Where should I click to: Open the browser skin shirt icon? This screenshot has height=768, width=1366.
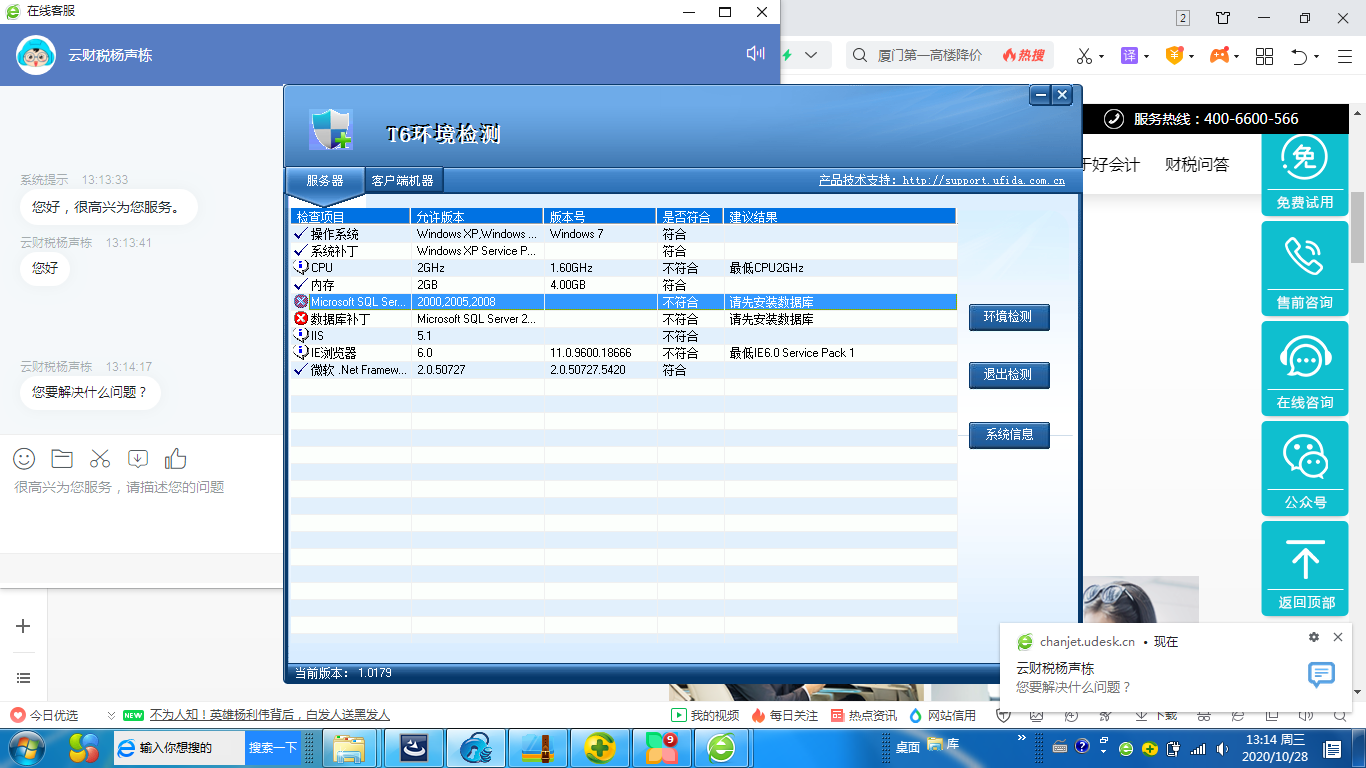pos(1223,18)
